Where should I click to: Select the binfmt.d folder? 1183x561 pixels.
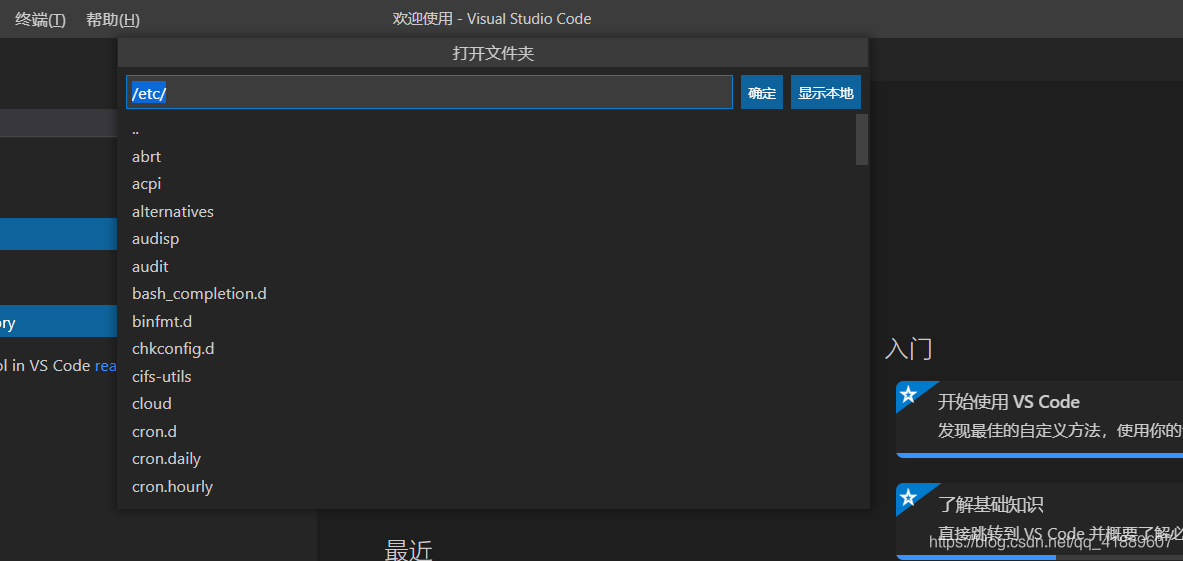coord(492,322)
